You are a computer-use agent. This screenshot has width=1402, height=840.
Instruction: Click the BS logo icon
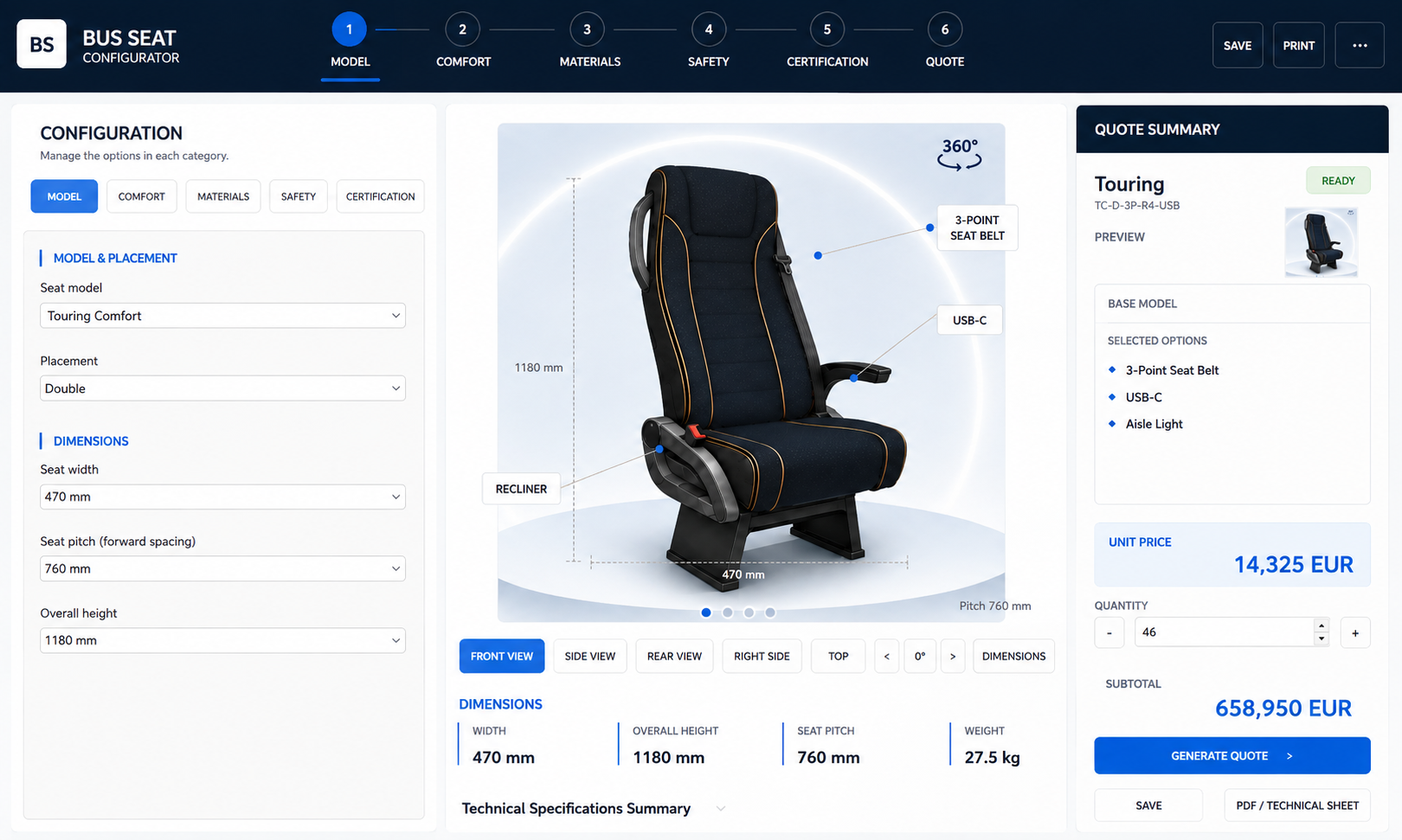pos(42,44)
